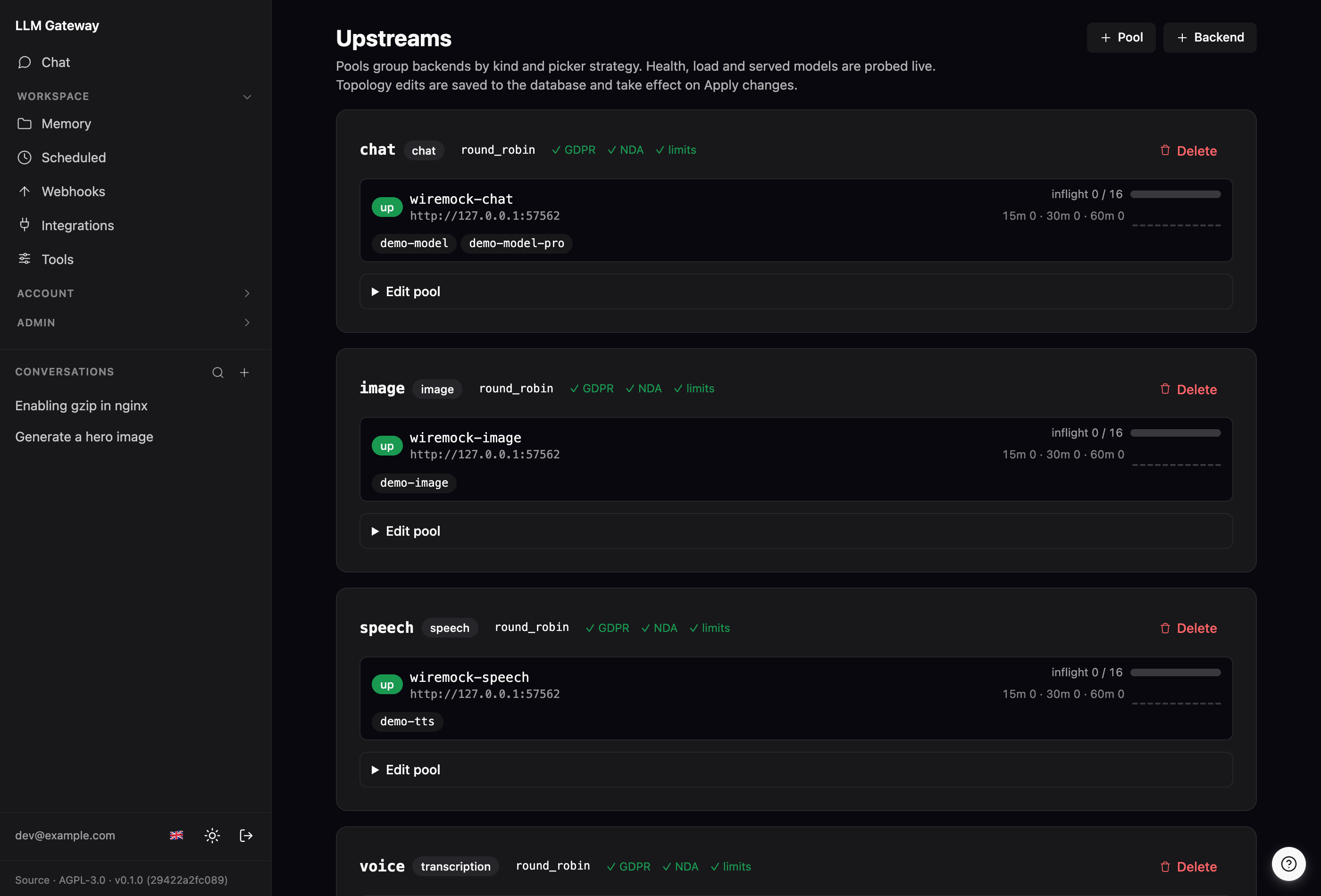Click wiremock-chat backend name

pyautogui.click(x=461, y=199)
